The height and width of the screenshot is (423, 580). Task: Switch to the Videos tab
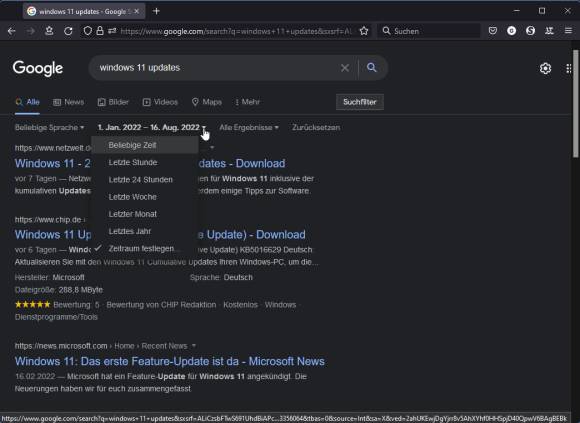coord(160,102)
